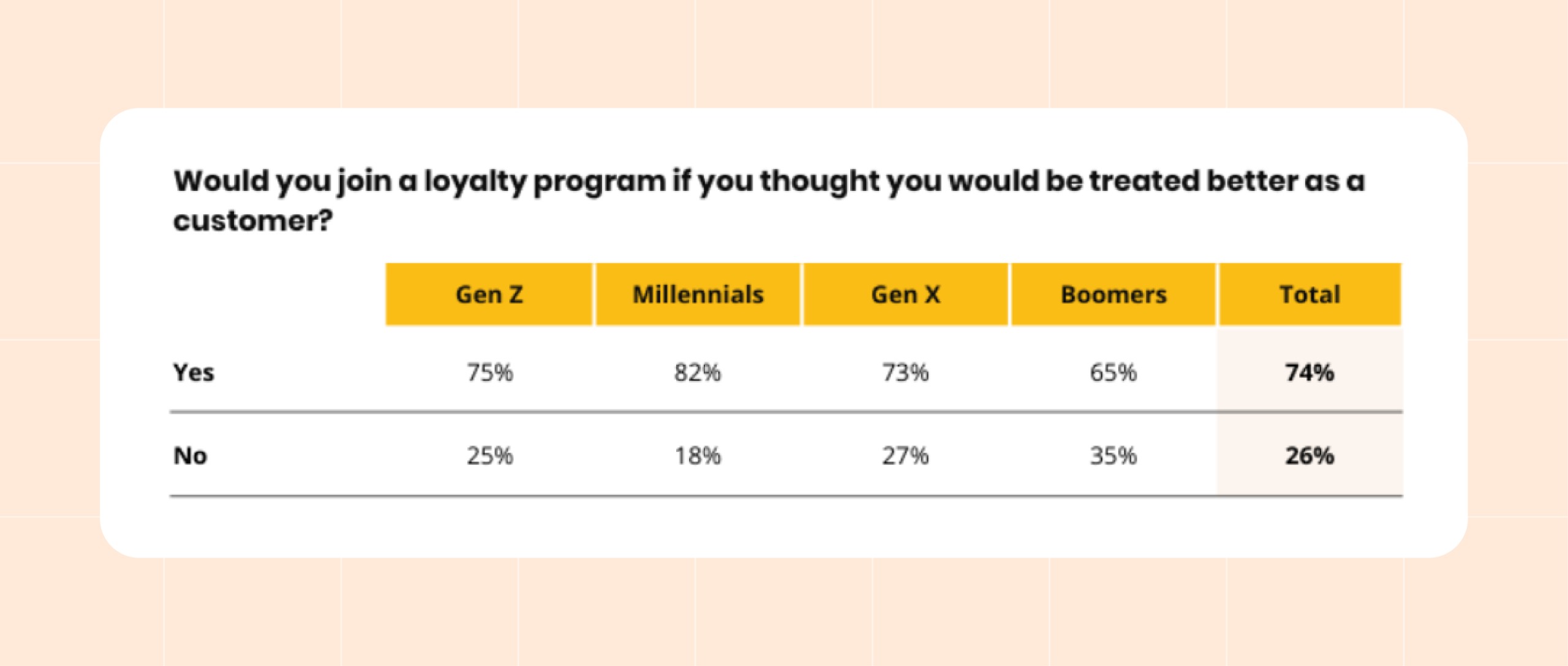
Task: Click the Gen Z column header
Action: pyautogui.click(x=489, y=294)
